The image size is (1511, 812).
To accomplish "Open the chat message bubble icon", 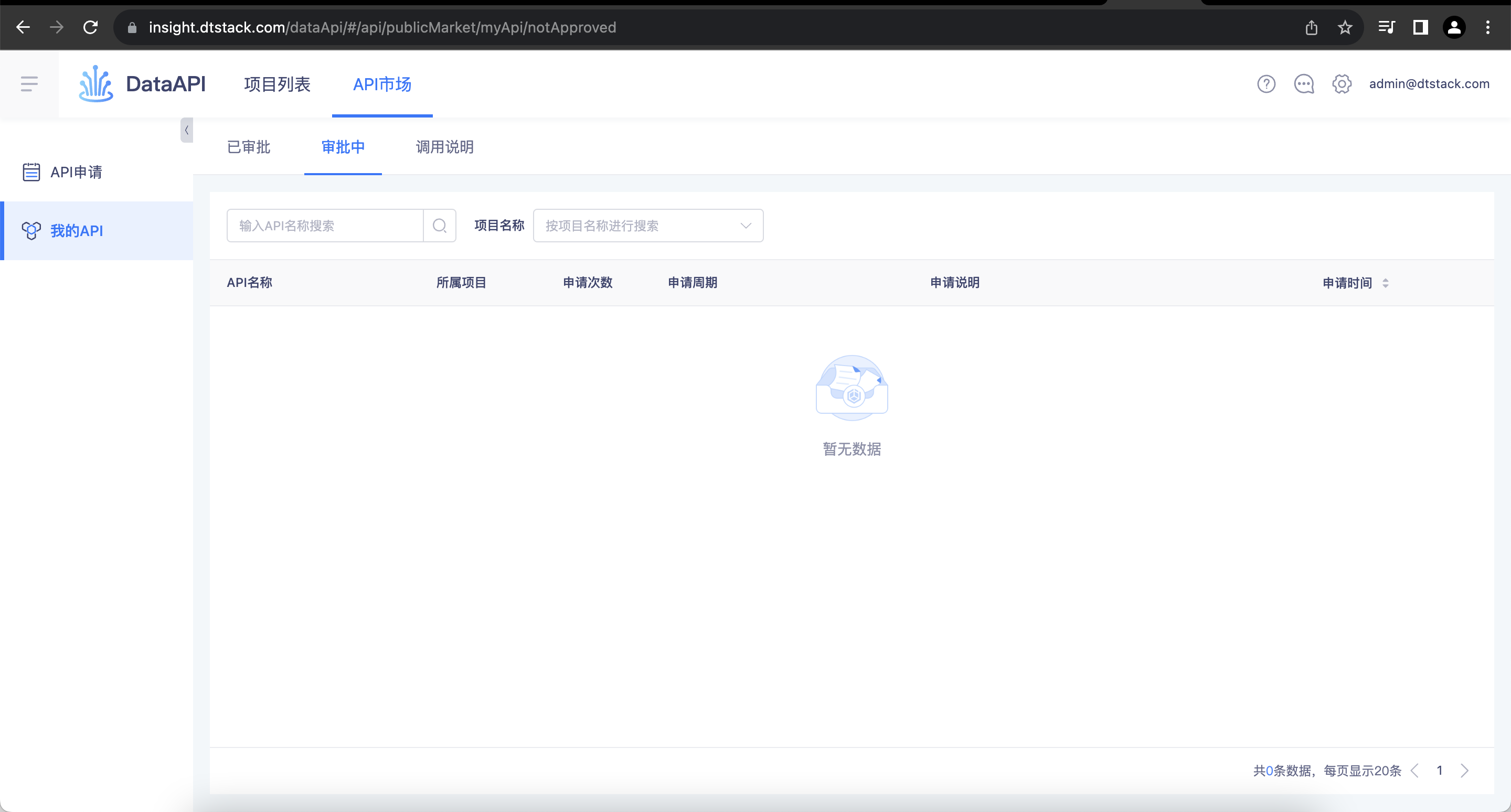I will [1304, 84].
